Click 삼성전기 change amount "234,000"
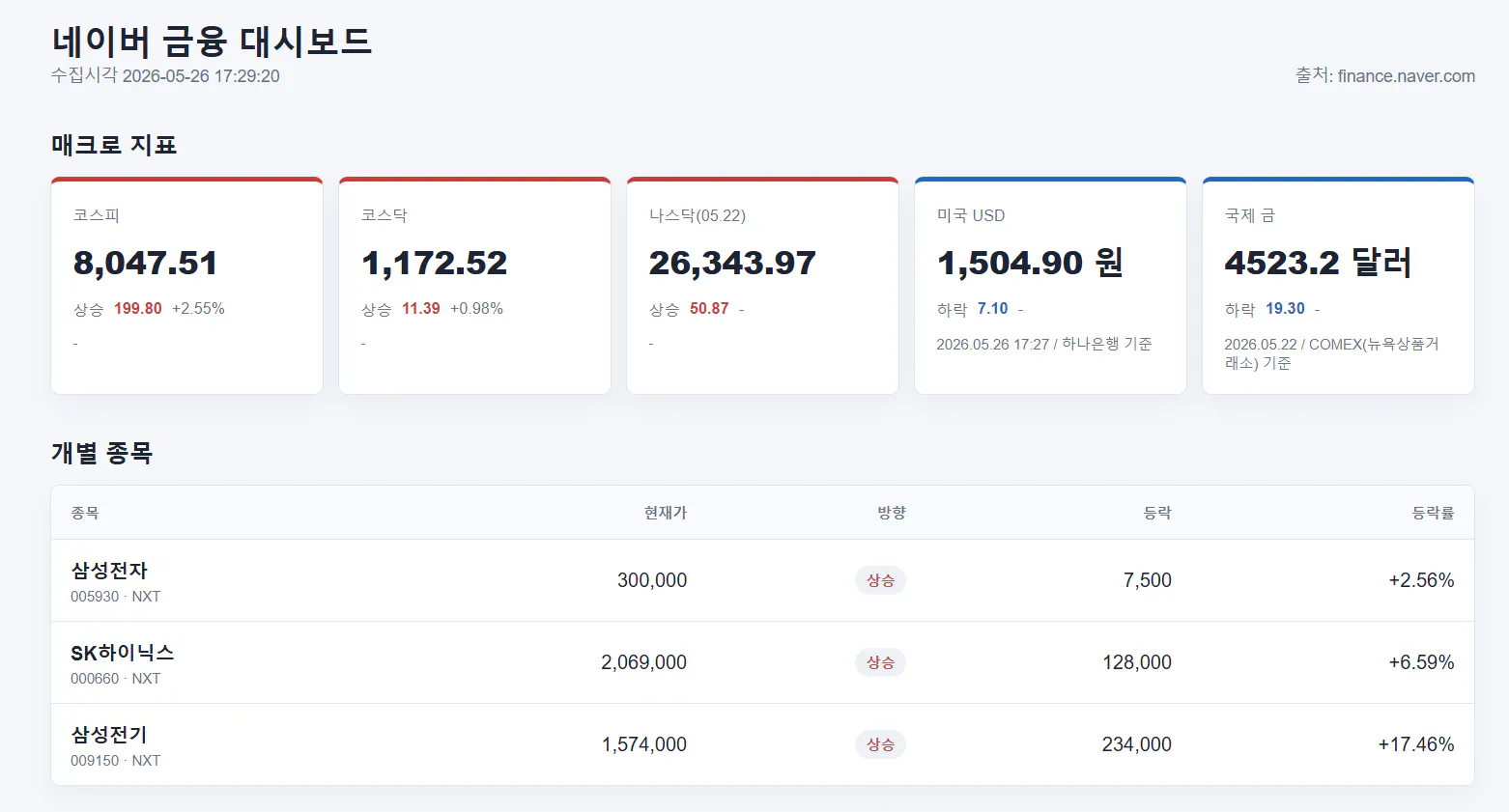 click(x=1137, y=744)
